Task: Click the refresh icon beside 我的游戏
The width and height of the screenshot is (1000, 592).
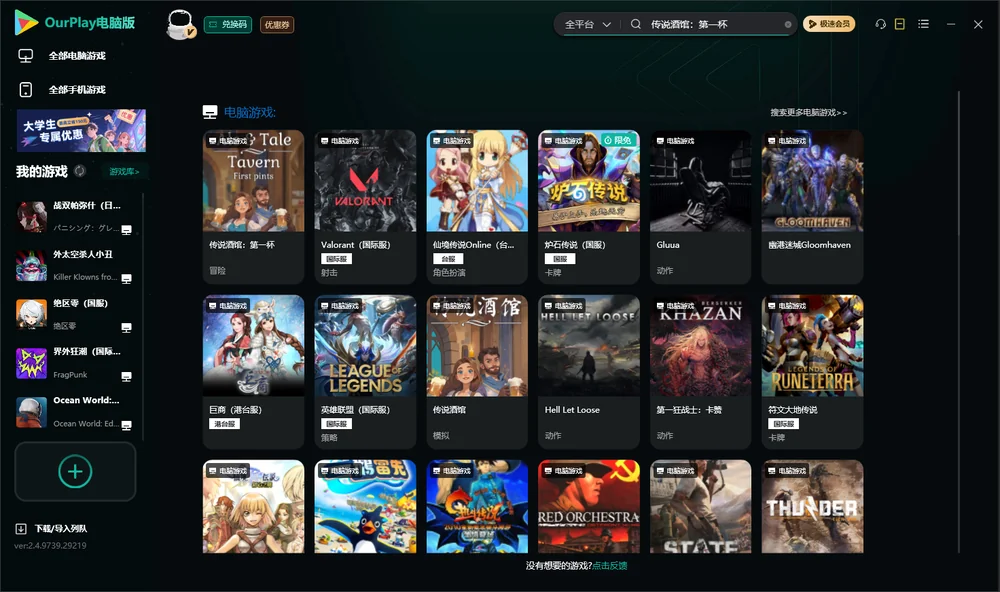Action: point(80,171)
